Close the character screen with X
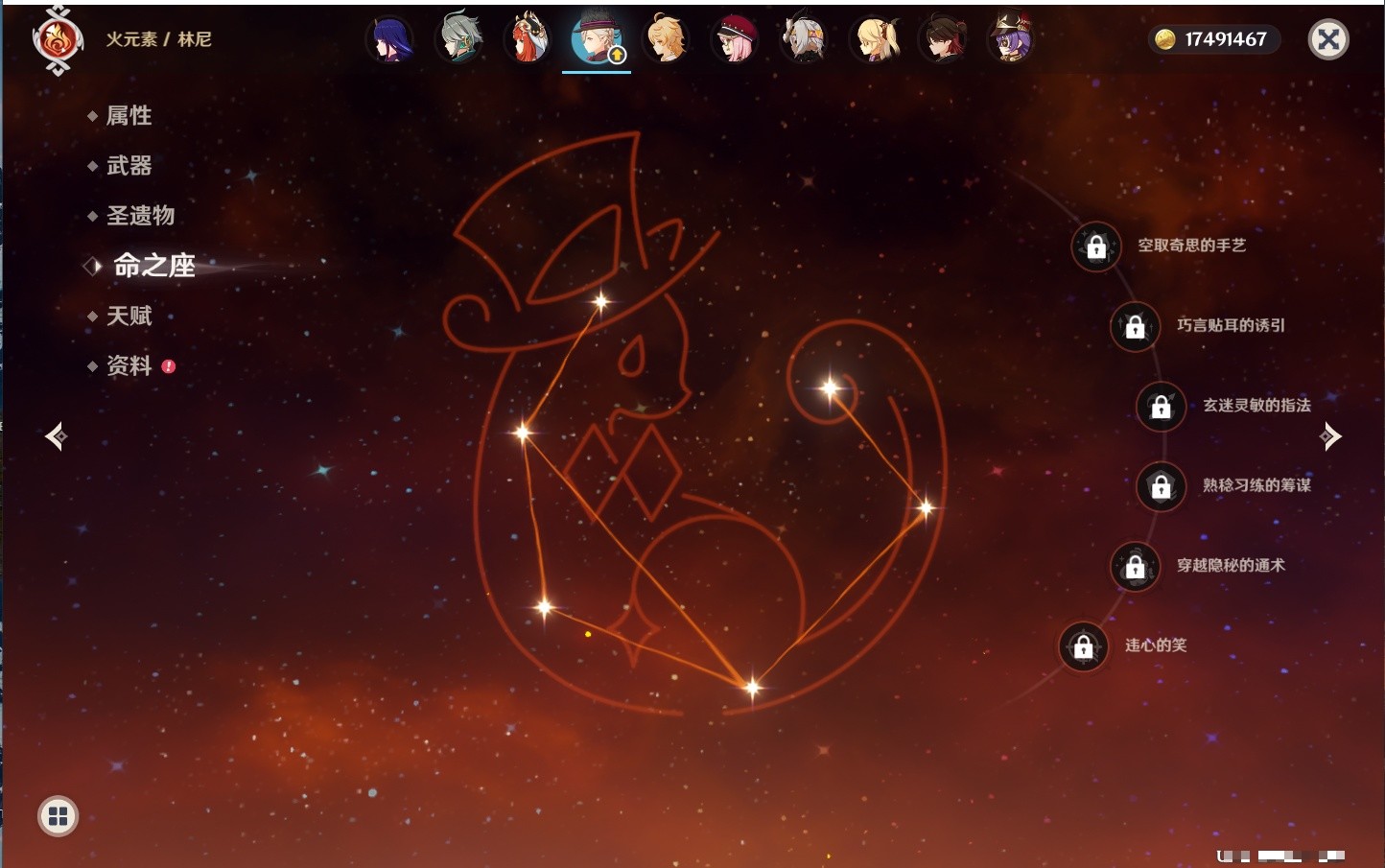The height and width of the screenshot is (868, 1385). [1328, 39]
